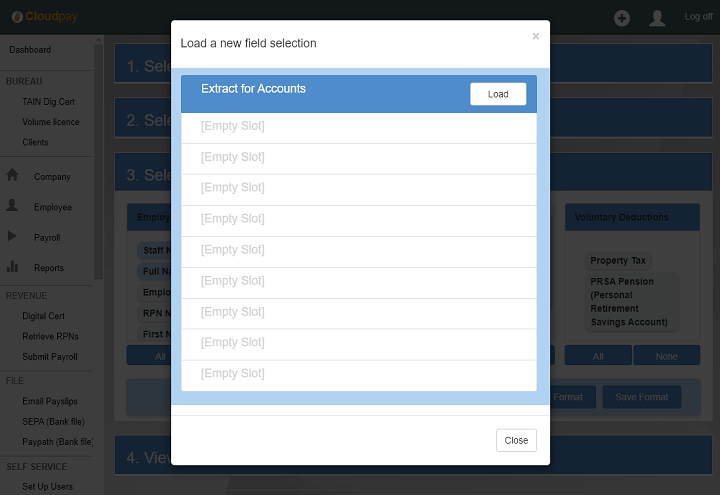Click the Employee person icon
Screen dimensions: 720x495
(x=13, y=205)
